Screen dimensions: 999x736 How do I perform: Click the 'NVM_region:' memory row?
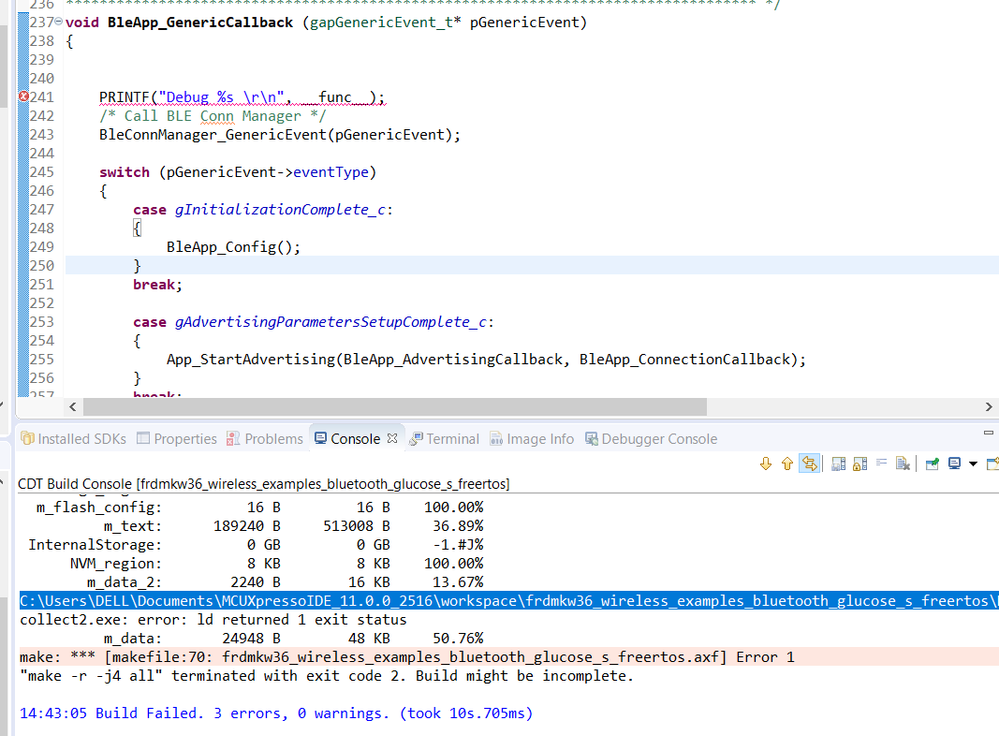[277, 563]
